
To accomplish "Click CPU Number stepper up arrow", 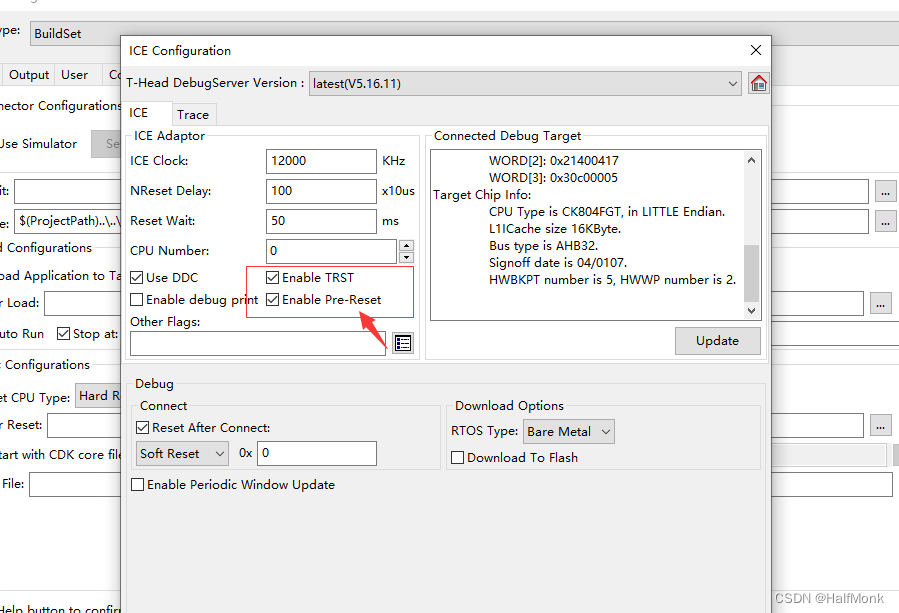I will pyautogui.click(x=405, y=246).
